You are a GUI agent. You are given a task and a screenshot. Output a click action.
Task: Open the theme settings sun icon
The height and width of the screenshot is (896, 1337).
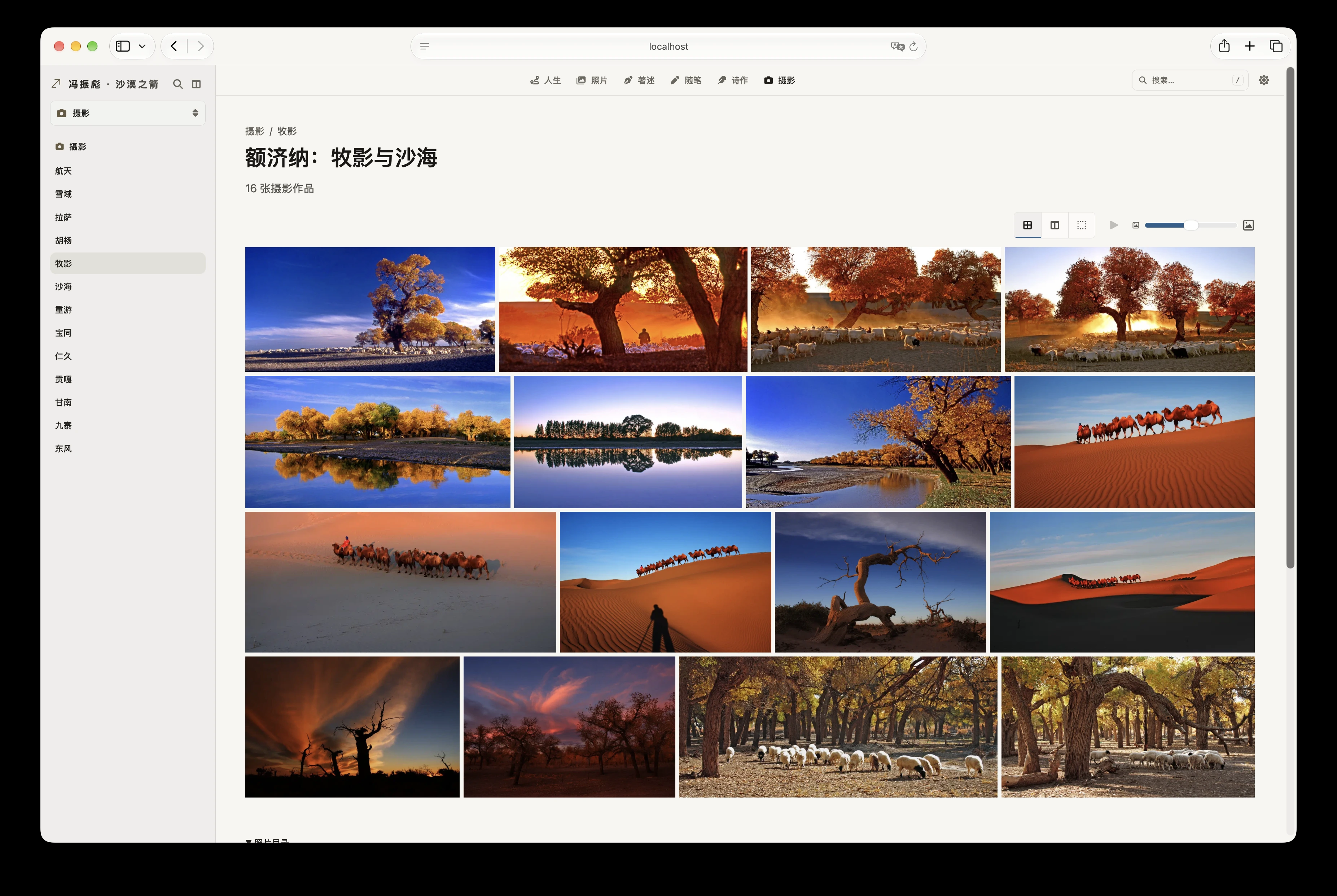coord(1264,80)
